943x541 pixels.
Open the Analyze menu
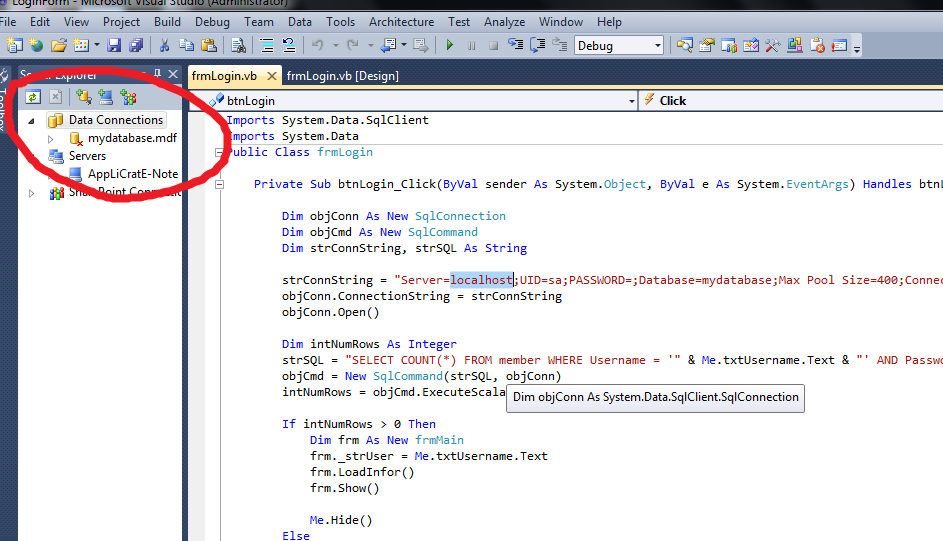click(505, 22)
